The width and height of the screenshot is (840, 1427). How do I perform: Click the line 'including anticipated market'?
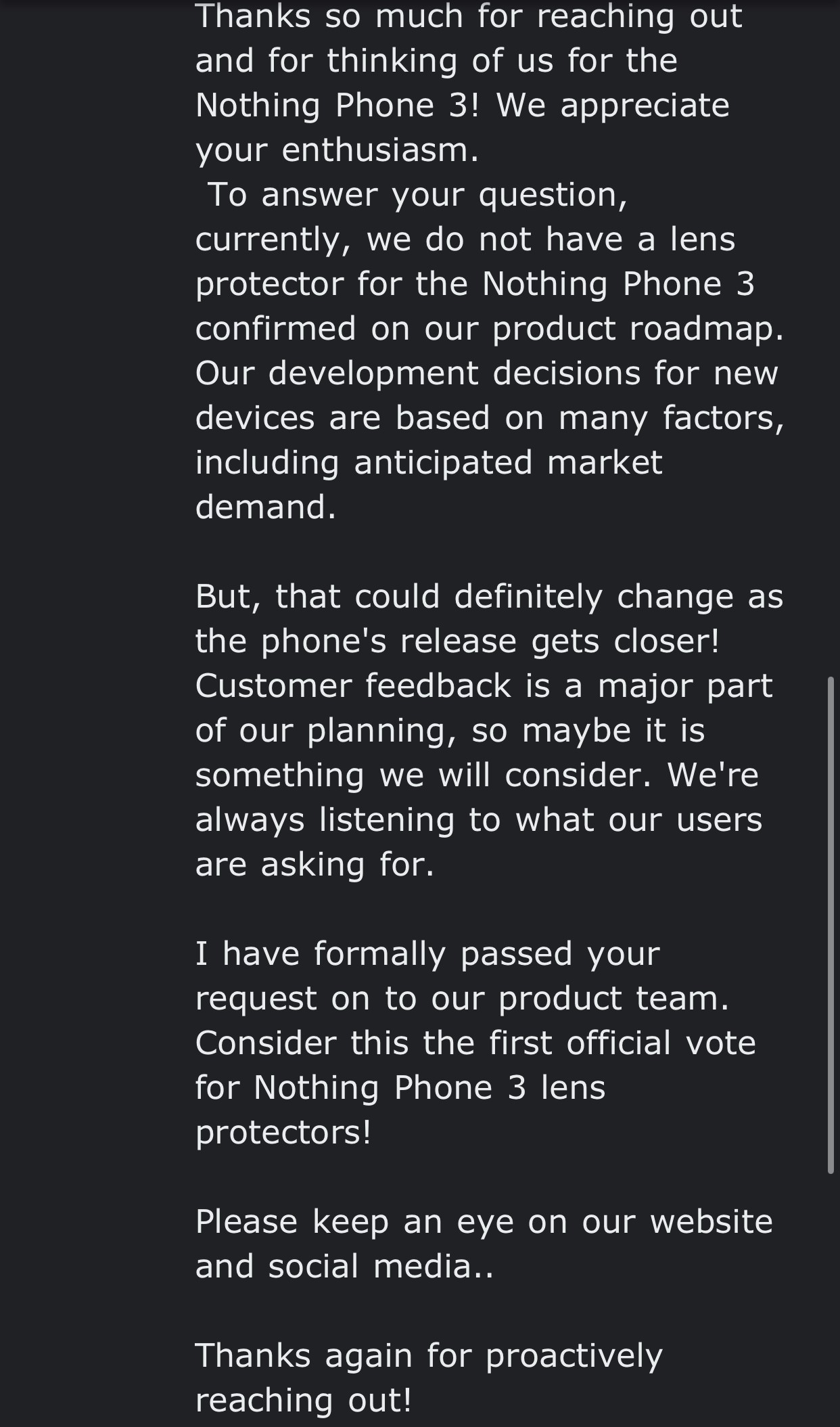428,463
